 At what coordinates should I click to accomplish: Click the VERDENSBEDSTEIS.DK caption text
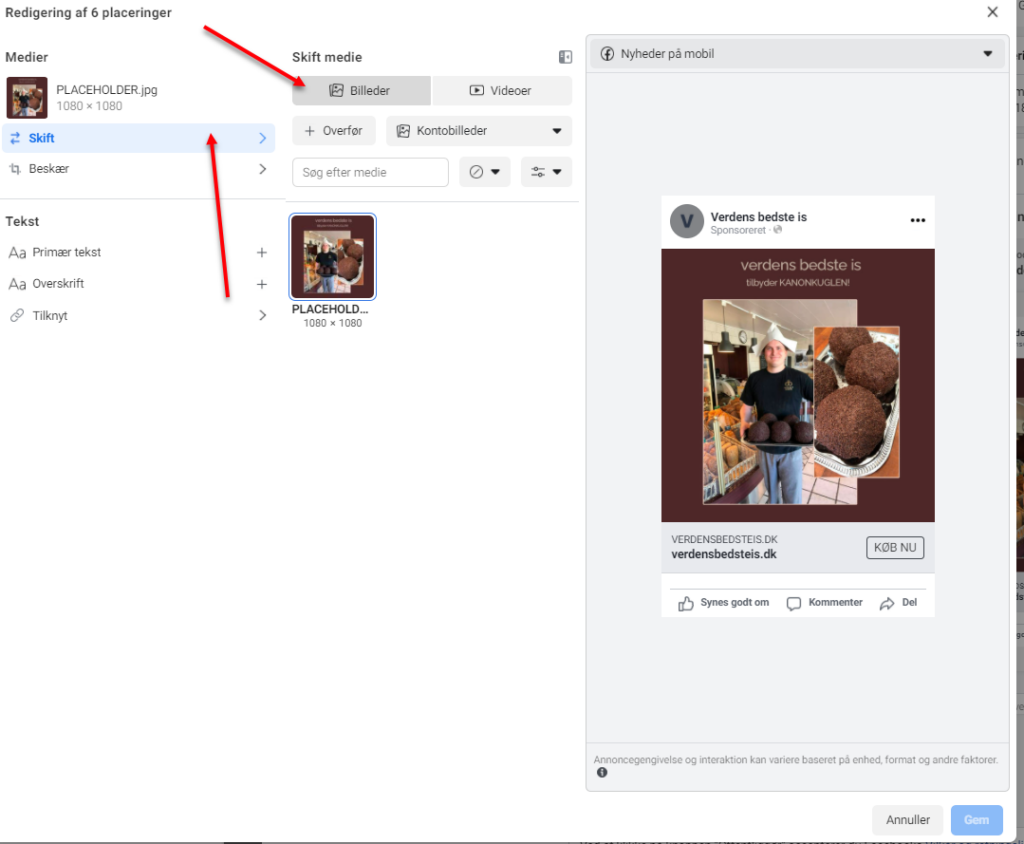pos(724,540)
